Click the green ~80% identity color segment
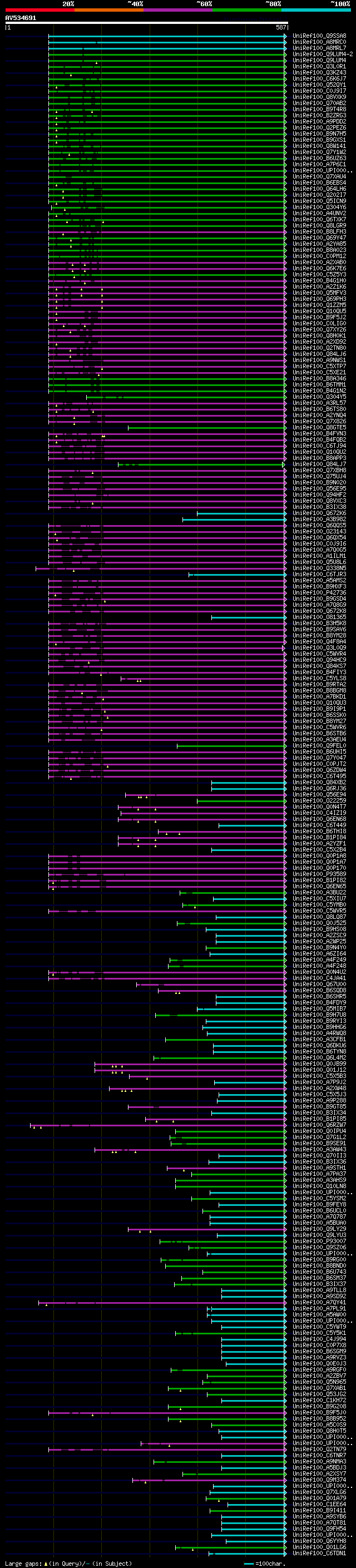The image size is (356, 1568). coord(247,11)
